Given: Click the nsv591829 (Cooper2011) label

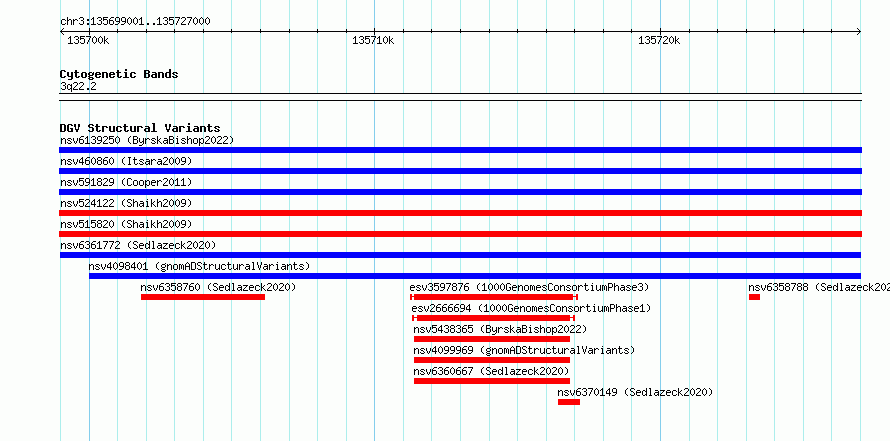Looking at the screenshot, I should [x=126, y=182].
